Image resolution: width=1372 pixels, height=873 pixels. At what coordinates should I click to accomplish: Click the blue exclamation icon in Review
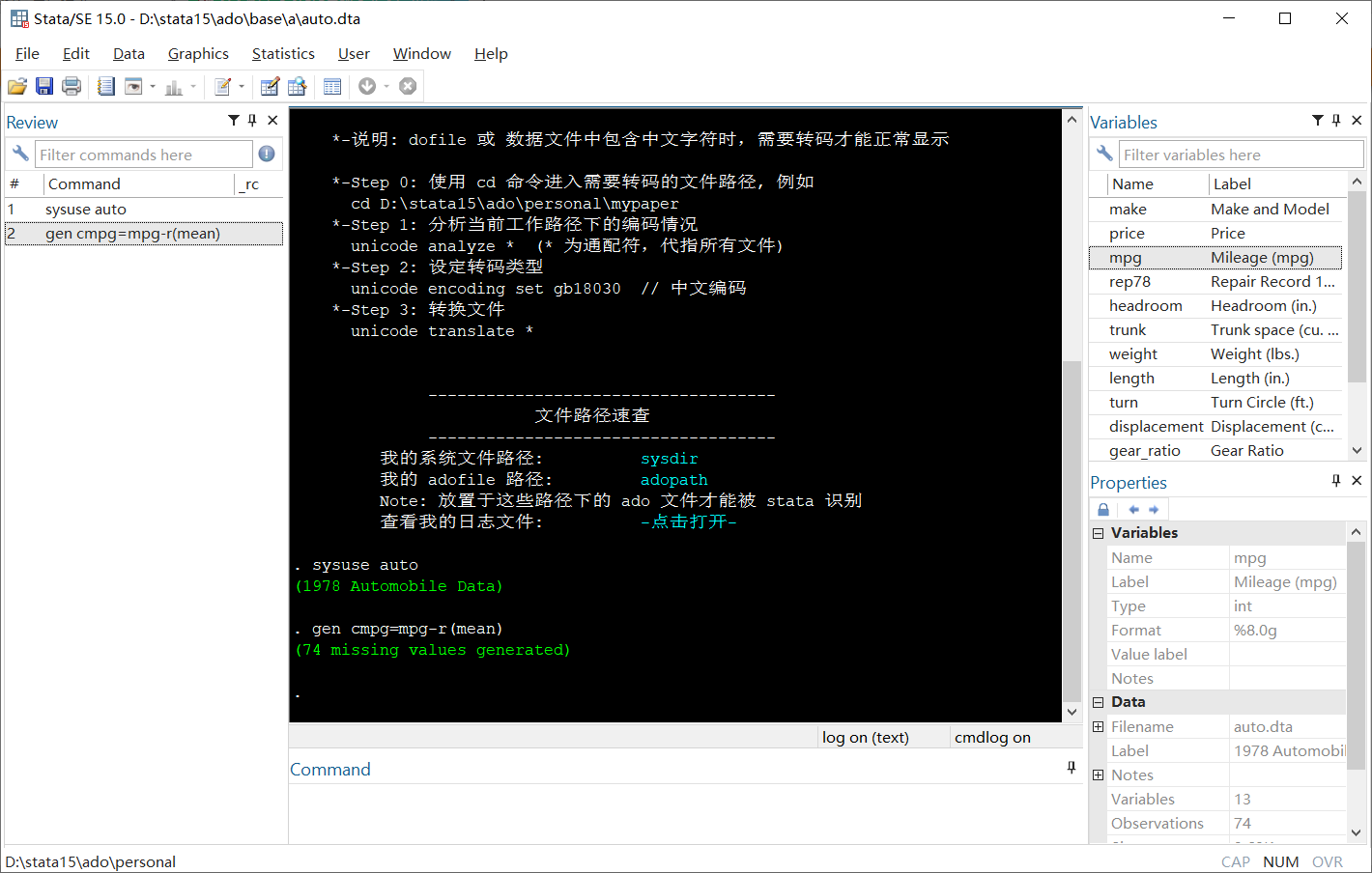267,155
